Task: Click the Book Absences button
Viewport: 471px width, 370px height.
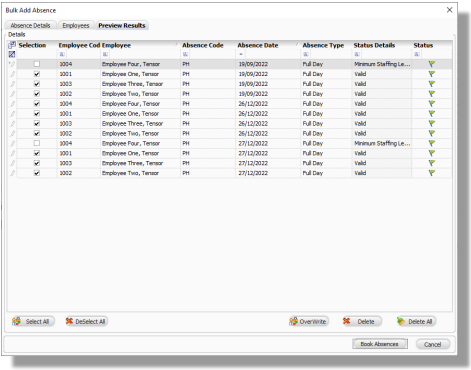Action: point(380,344)
